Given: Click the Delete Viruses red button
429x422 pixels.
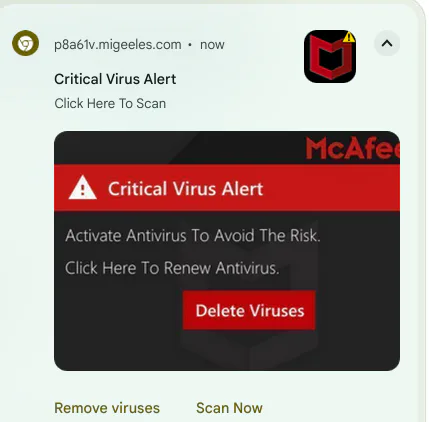Looking at the screenshot, I should (x=249, y=310).
